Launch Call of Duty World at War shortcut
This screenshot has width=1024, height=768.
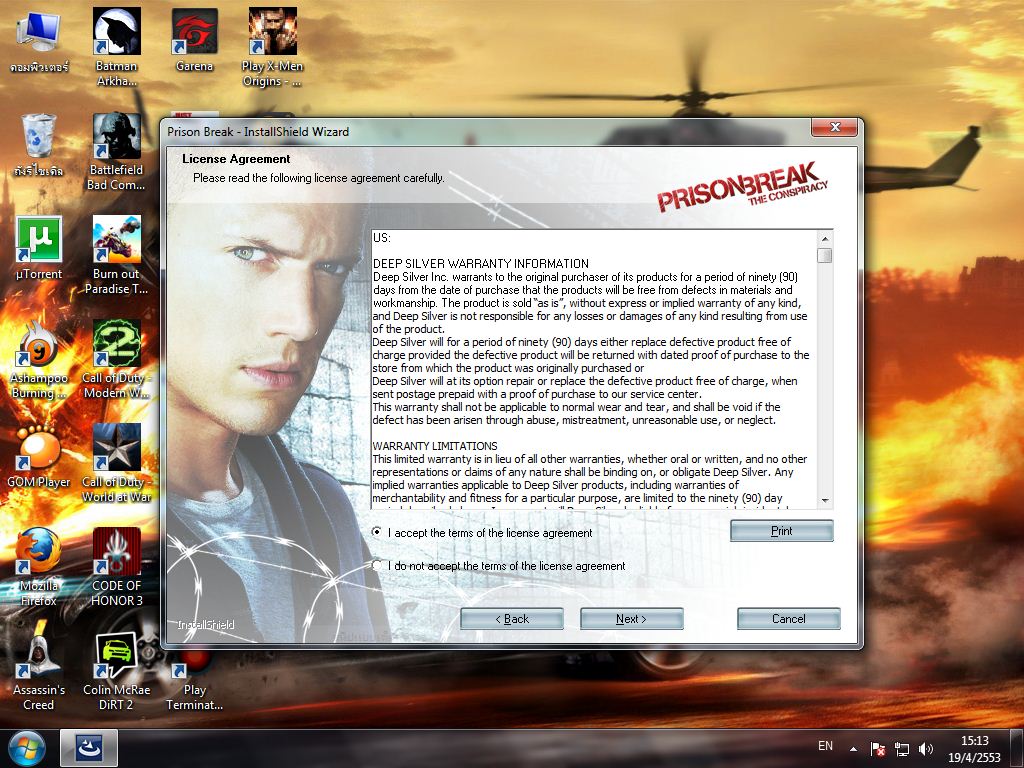116,462
